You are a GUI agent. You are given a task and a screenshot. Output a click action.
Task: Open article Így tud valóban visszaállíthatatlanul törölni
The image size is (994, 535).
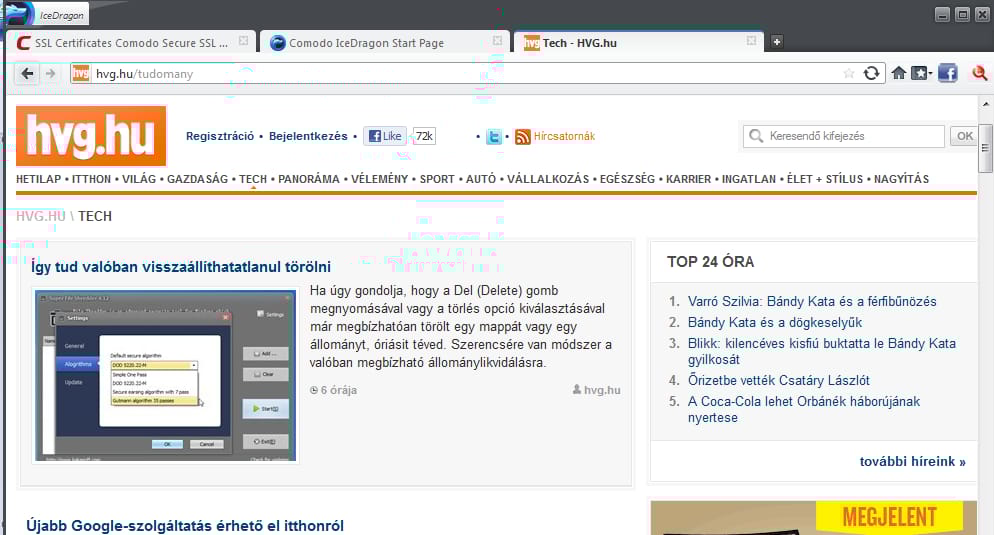tap(181, 267)
